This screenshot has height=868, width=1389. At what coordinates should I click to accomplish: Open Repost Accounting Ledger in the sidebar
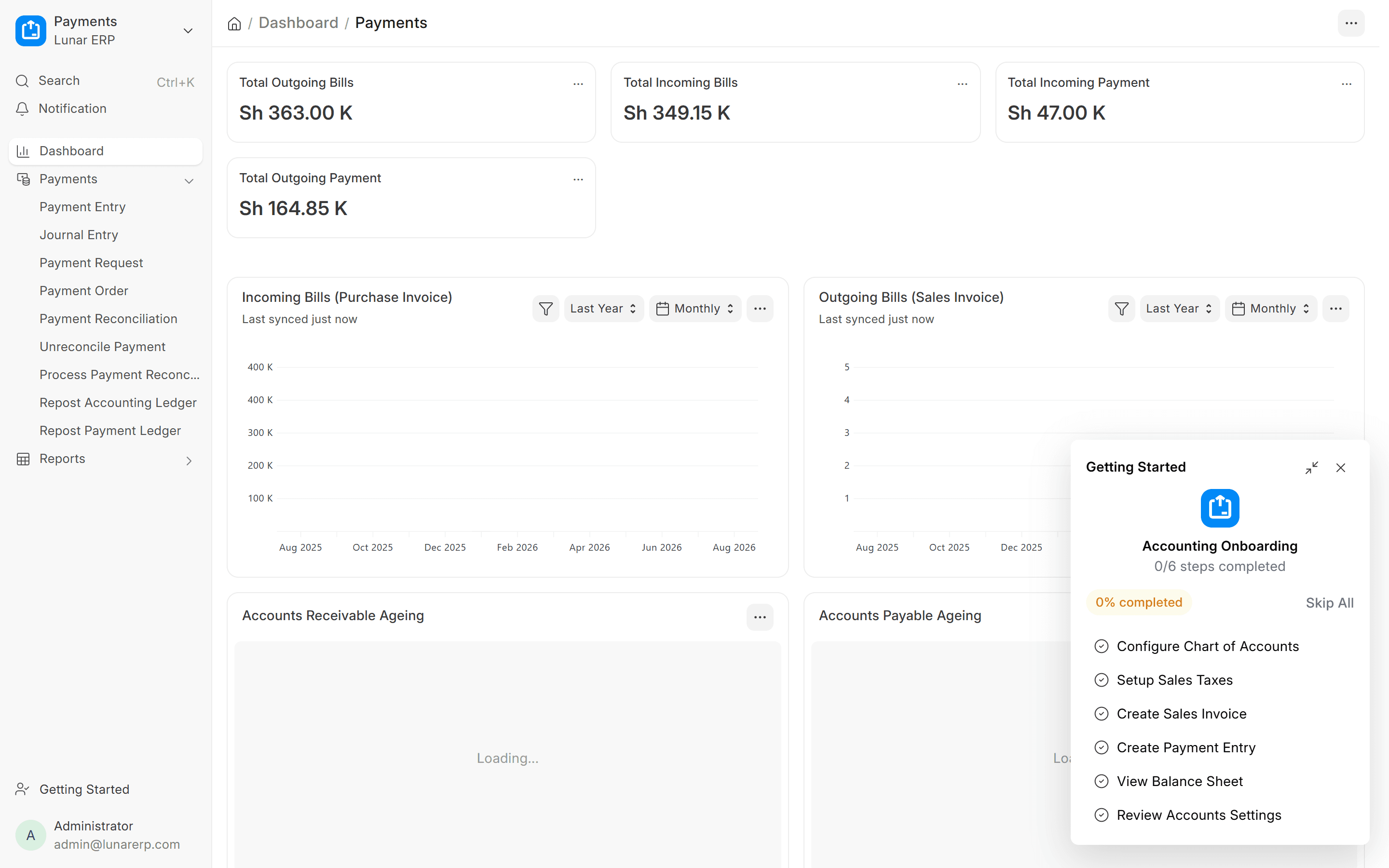tap(118, 403)
